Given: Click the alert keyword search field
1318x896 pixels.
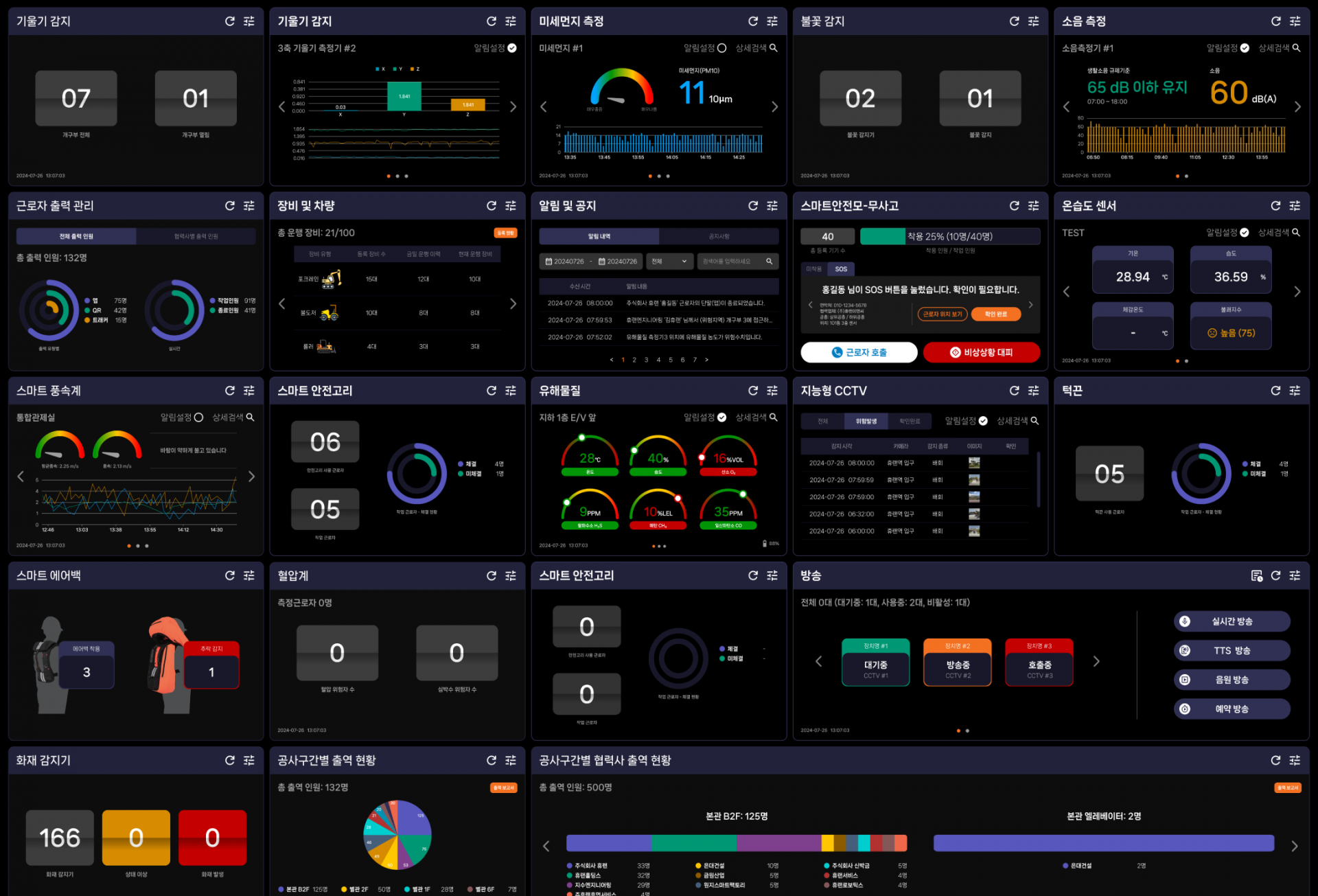Looking at the screenshot, I should coord(738,262).
